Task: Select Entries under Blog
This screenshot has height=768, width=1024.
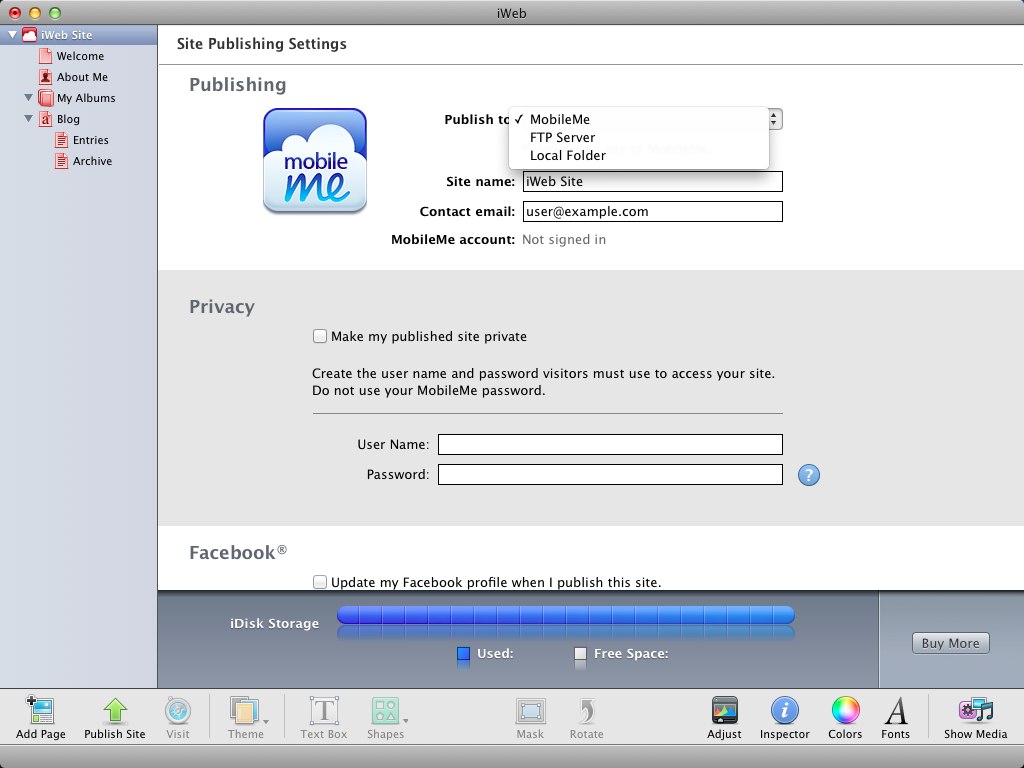Action: pos(91,140)
